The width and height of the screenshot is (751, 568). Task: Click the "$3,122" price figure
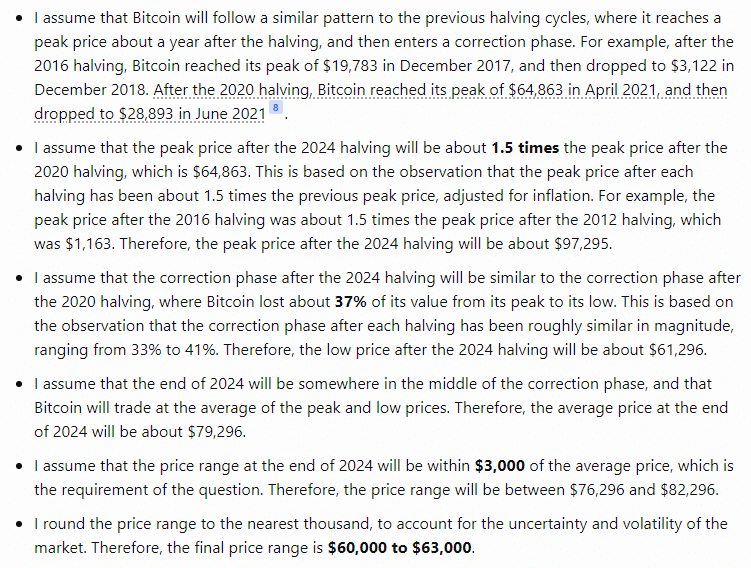[x=686, y=66]
